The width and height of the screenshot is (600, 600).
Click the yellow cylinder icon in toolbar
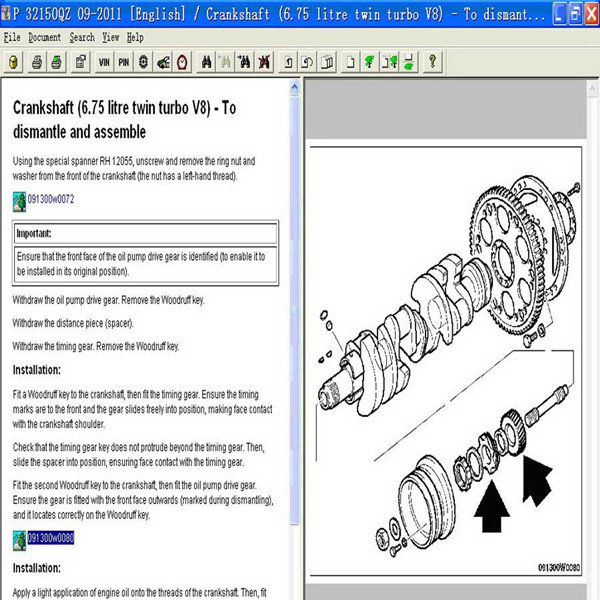point(12,62)
